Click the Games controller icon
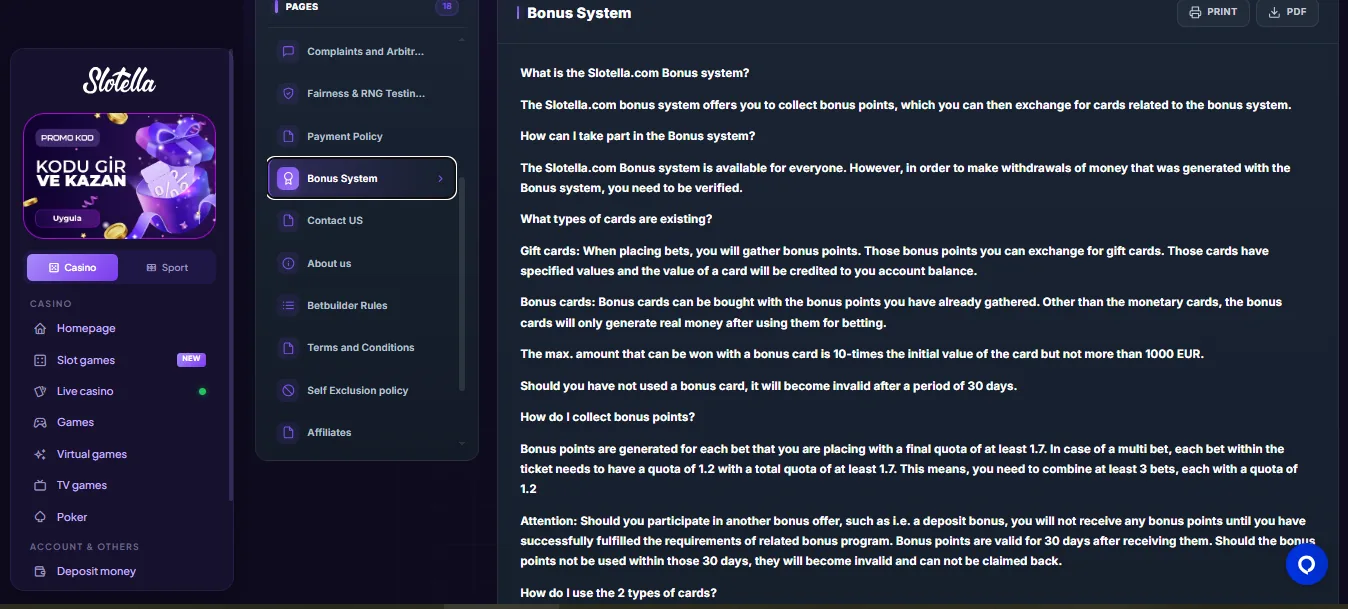 coord(40,422)
